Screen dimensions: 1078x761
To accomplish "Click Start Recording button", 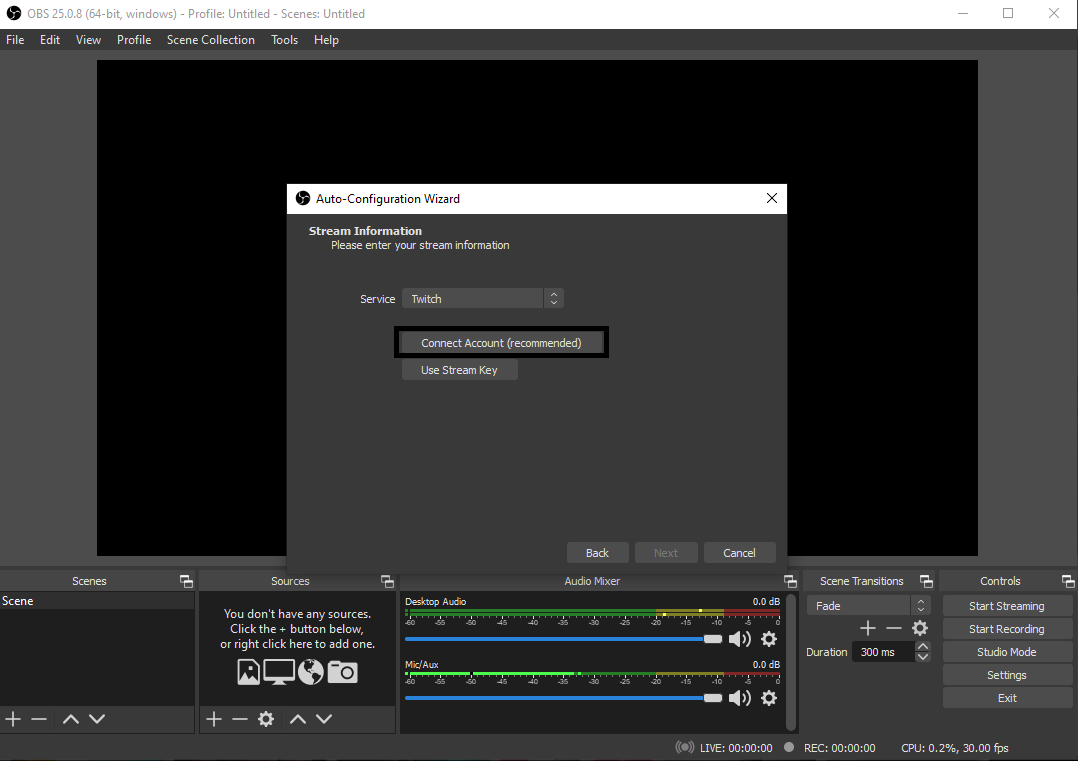I will click(1006, 629).
